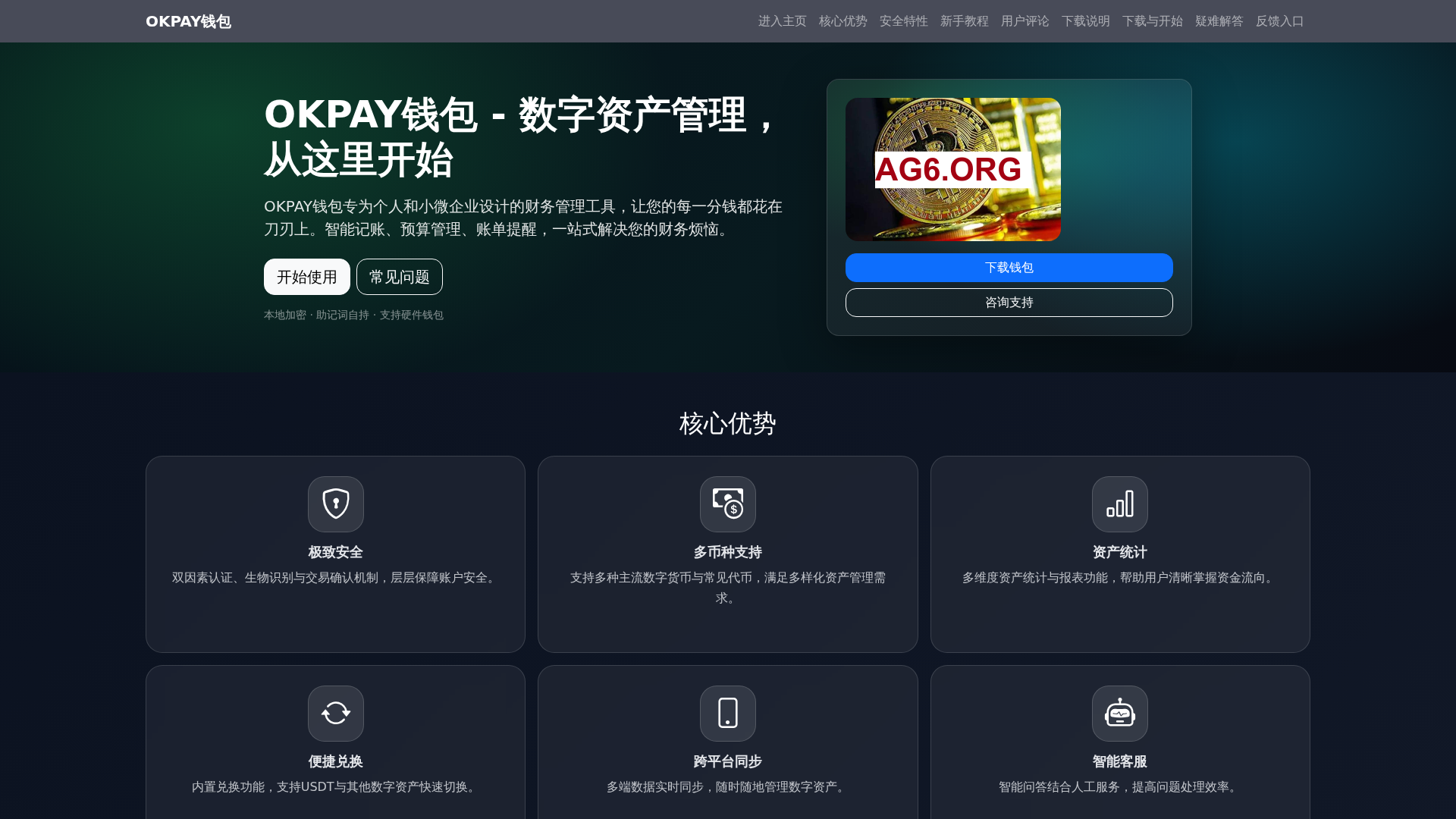
Task: Click the description 双因素认证、生物识别与交易确认机制
Action: tap(336, 578)
